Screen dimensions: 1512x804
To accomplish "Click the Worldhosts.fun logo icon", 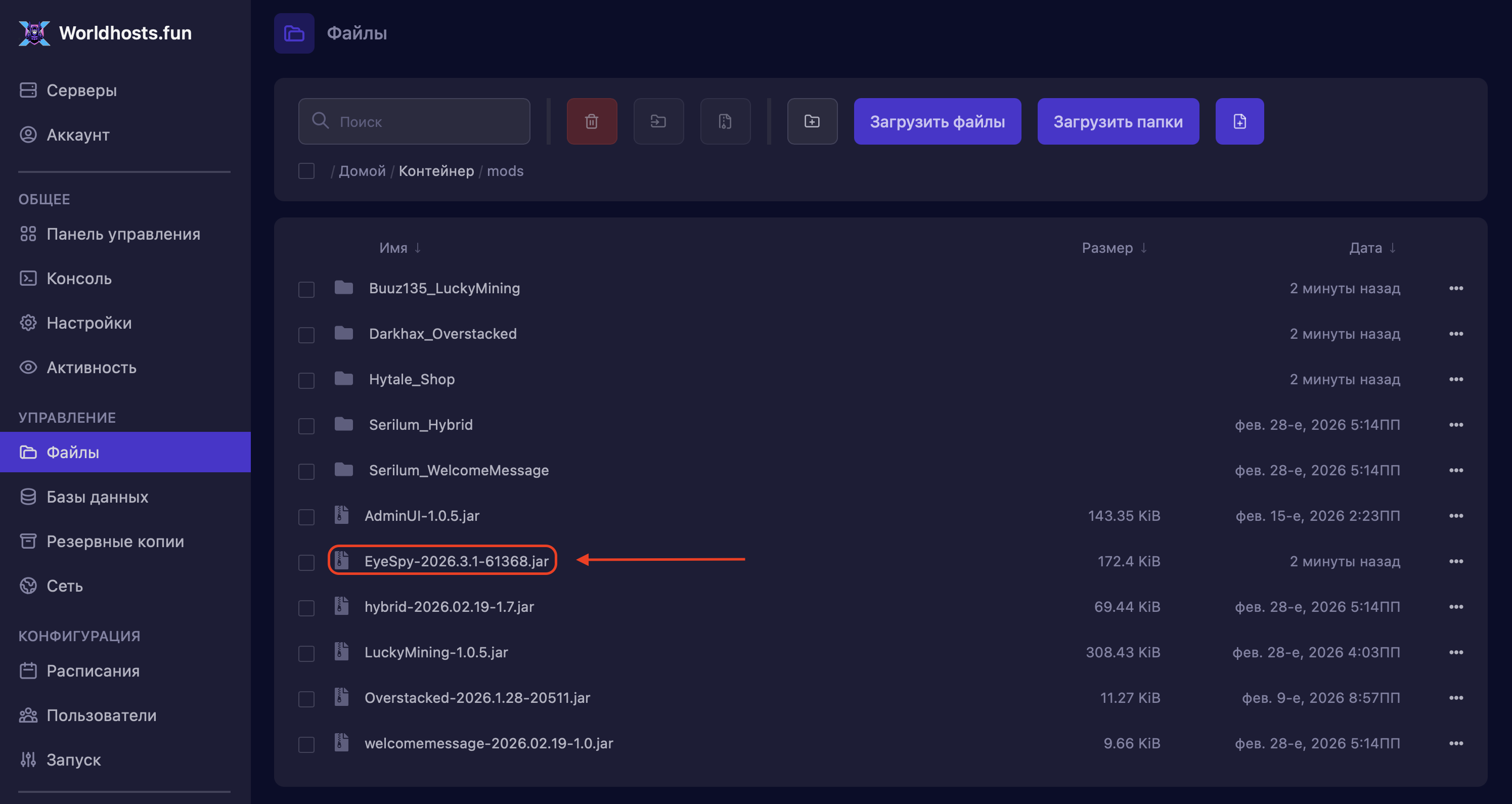I will coord(34,33).
